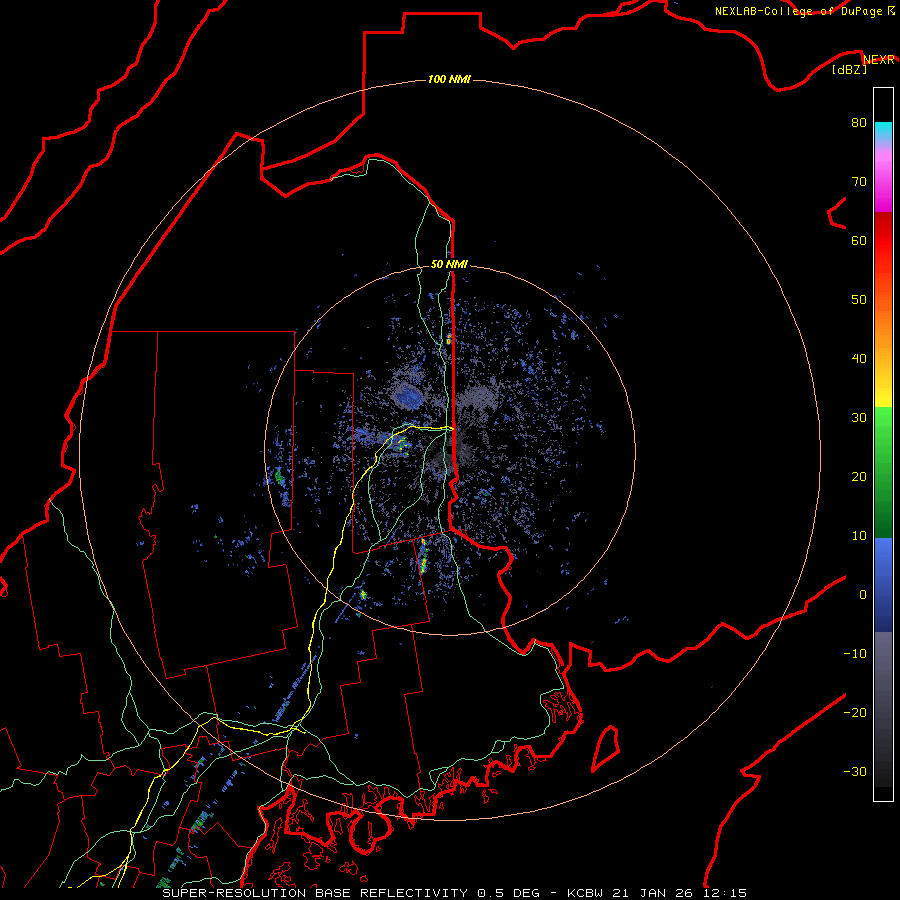Click the magenta segment of the reflectivity color bar
The width and height of the screenshot is (900, 900).
pos(883,184)
